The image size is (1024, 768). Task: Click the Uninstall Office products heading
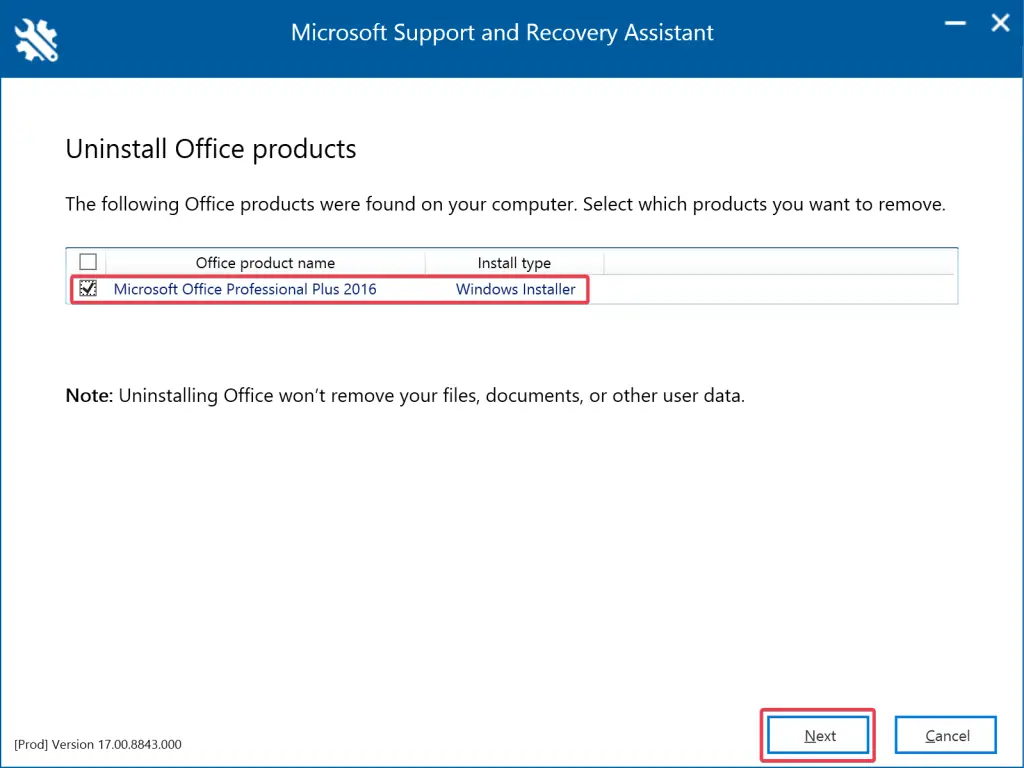pos(211,150)
